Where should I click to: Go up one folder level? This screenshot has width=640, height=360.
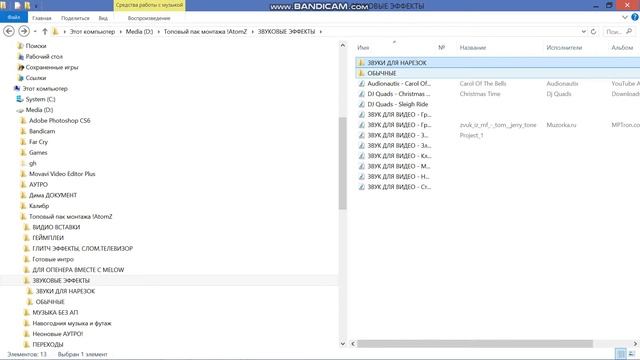coord(45,31)
